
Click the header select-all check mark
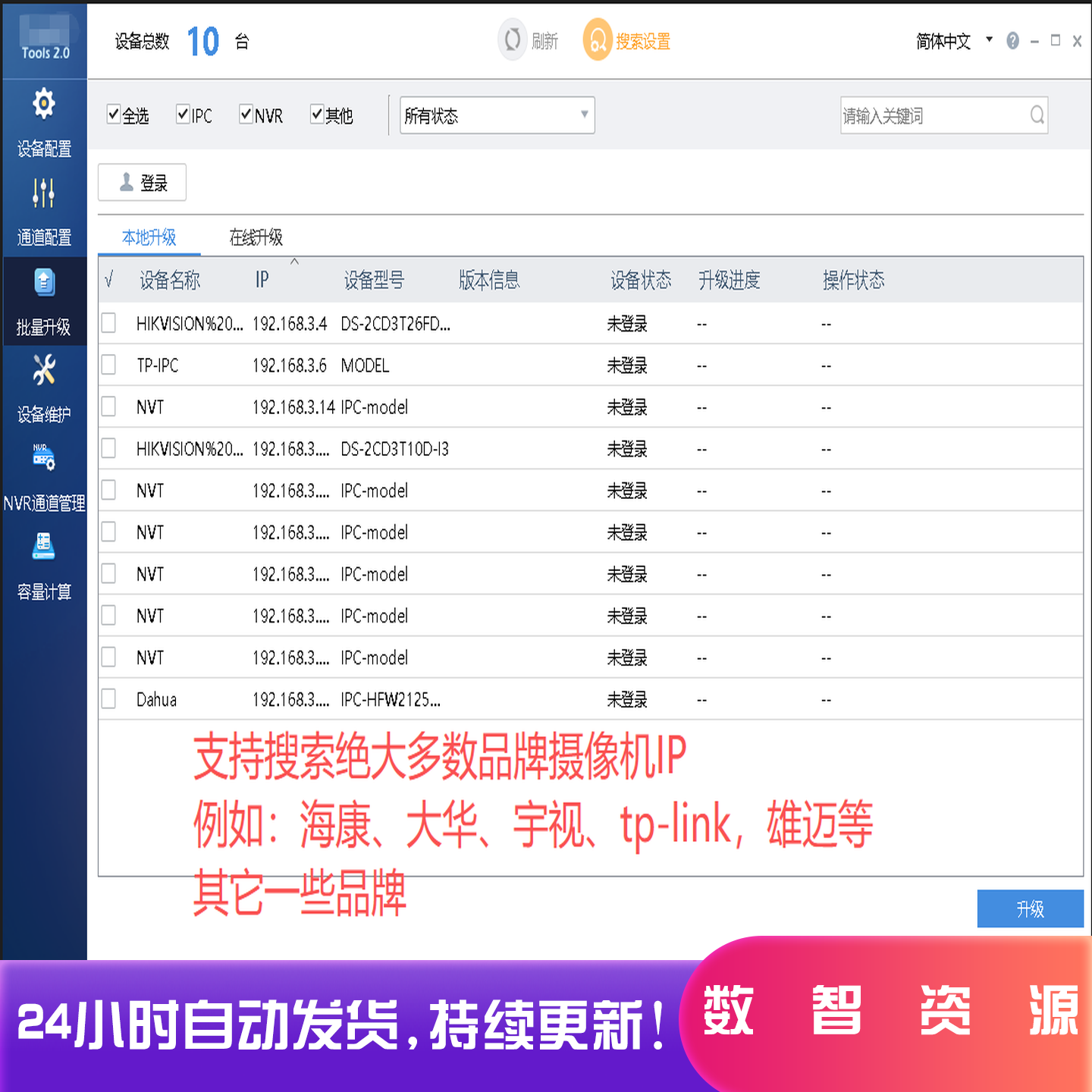click(109, 281)
